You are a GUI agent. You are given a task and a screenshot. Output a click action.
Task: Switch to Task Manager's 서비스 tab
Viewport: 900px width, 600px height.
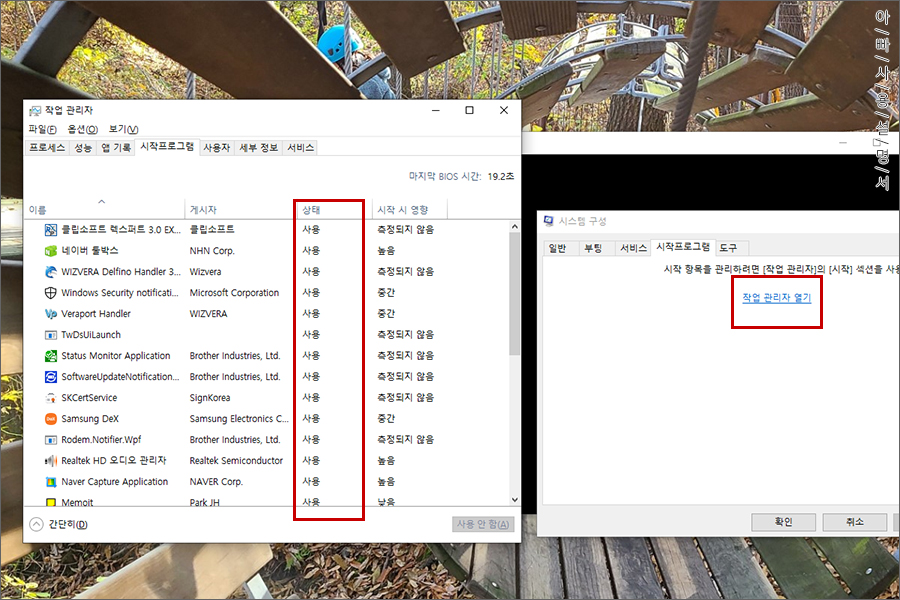(x=300, y=148)
